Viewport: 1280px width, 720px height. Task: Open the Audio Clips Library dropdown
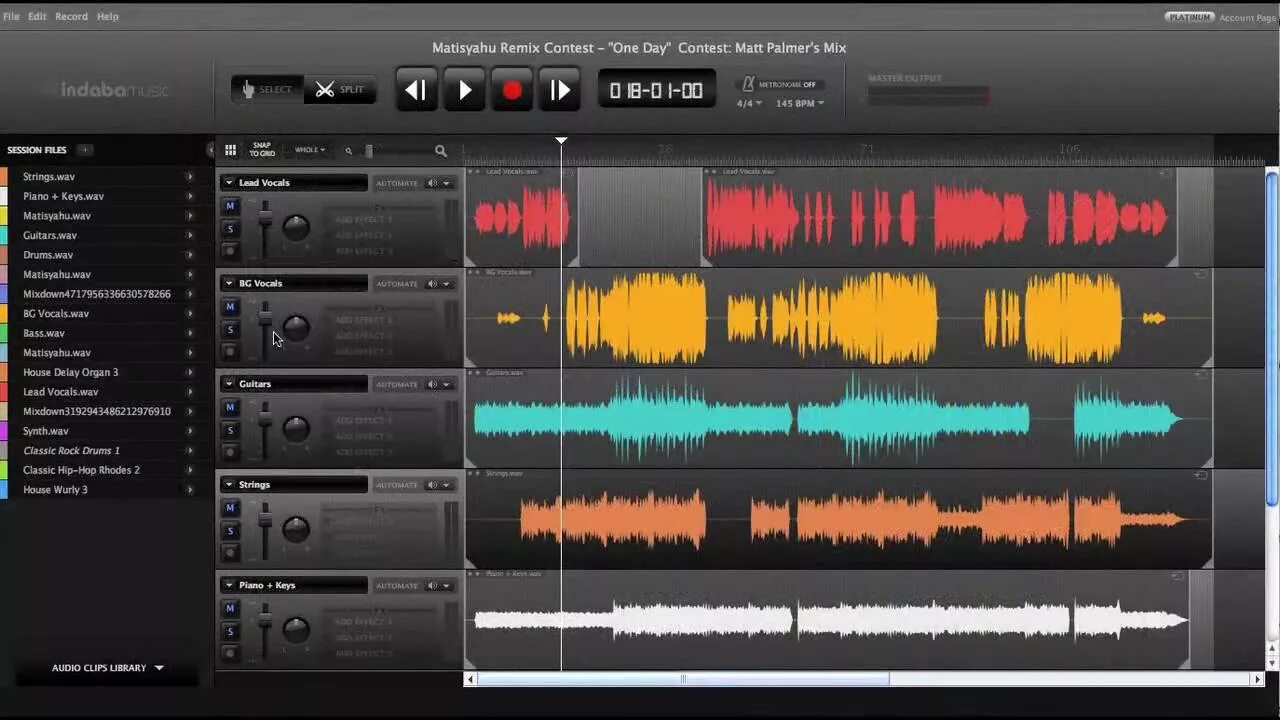click(x=107, y=668)
